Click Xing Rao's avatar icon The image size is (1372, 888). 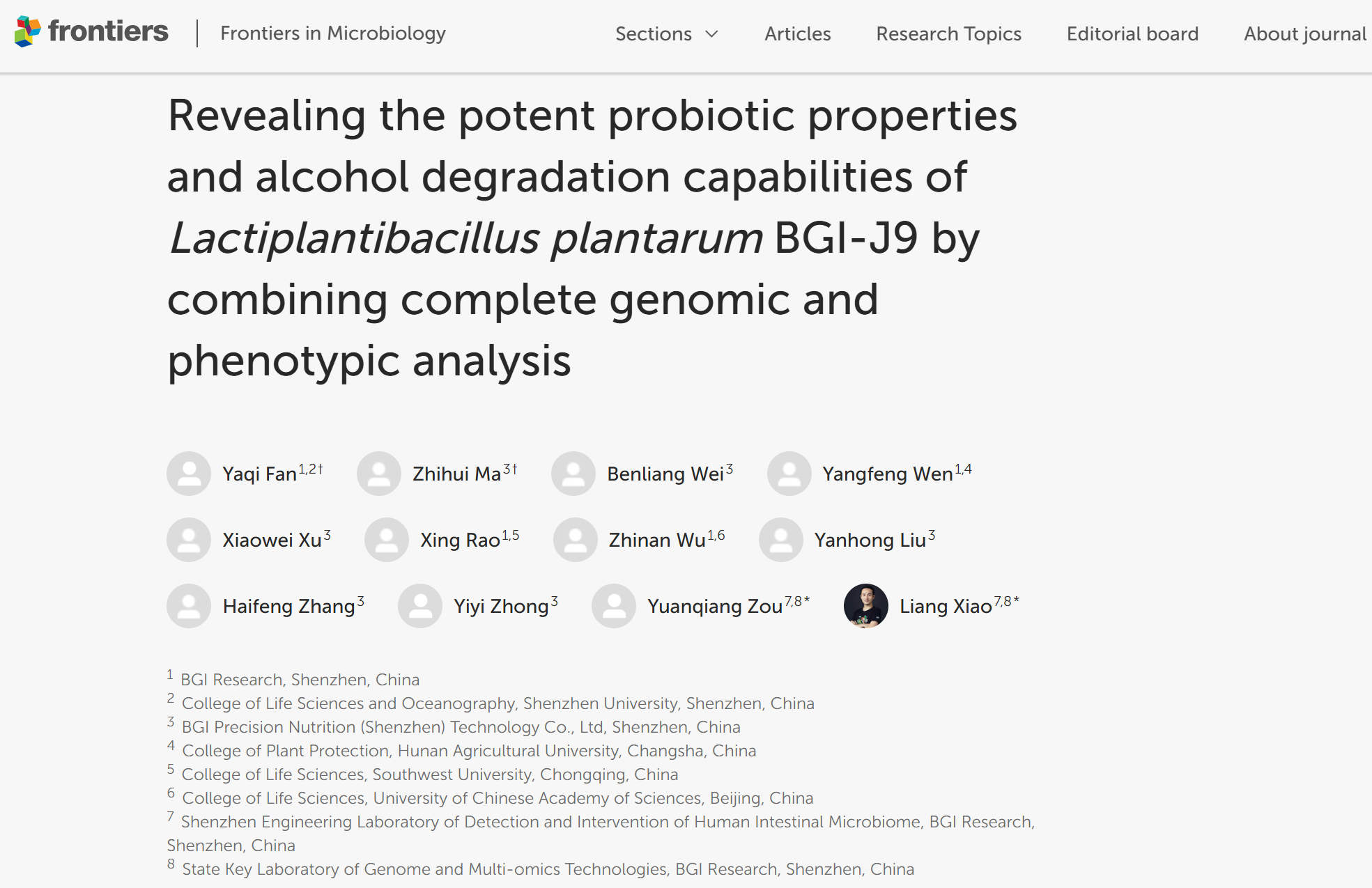[x=387, y=540]
